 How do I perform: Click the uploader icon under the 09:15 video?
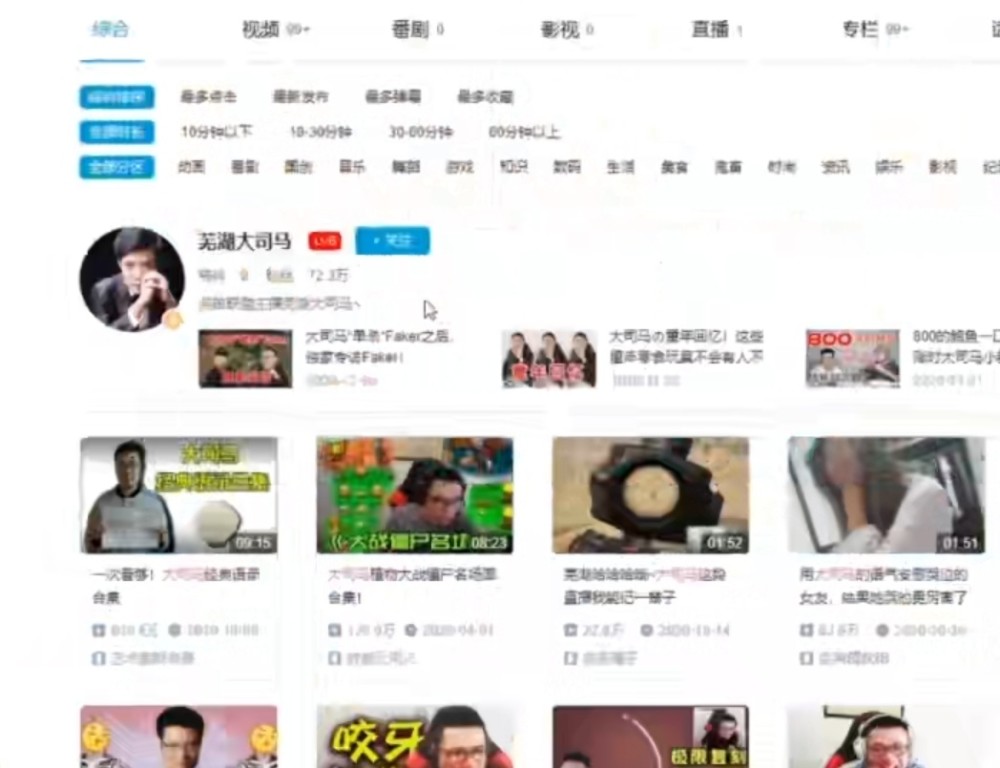pos(98,658)
